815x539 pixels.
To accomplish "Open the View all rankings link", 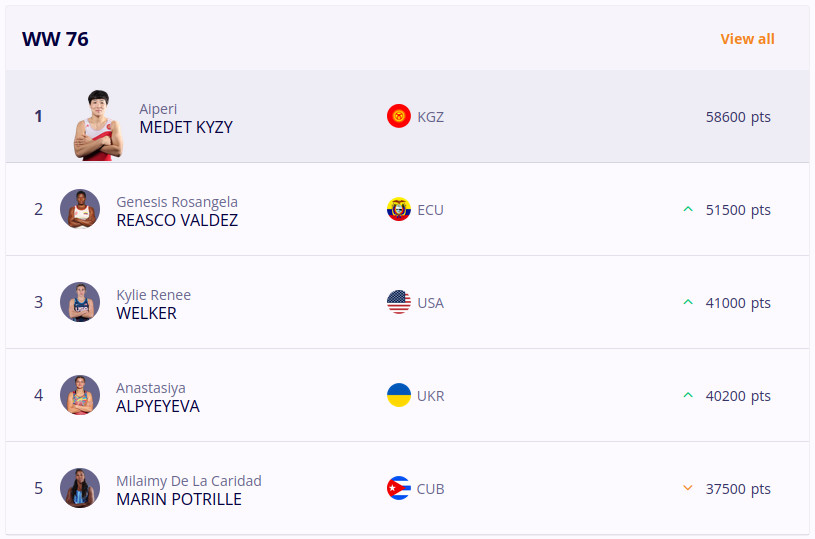I will [x=747, y=39].
